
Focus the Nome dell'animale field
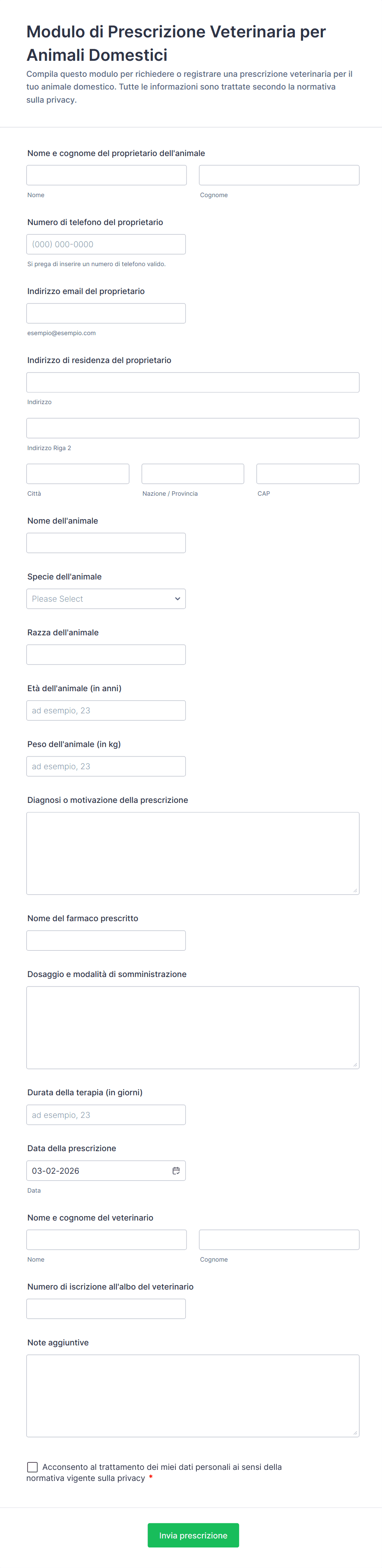pyautogui.click(x=106, y=543)
